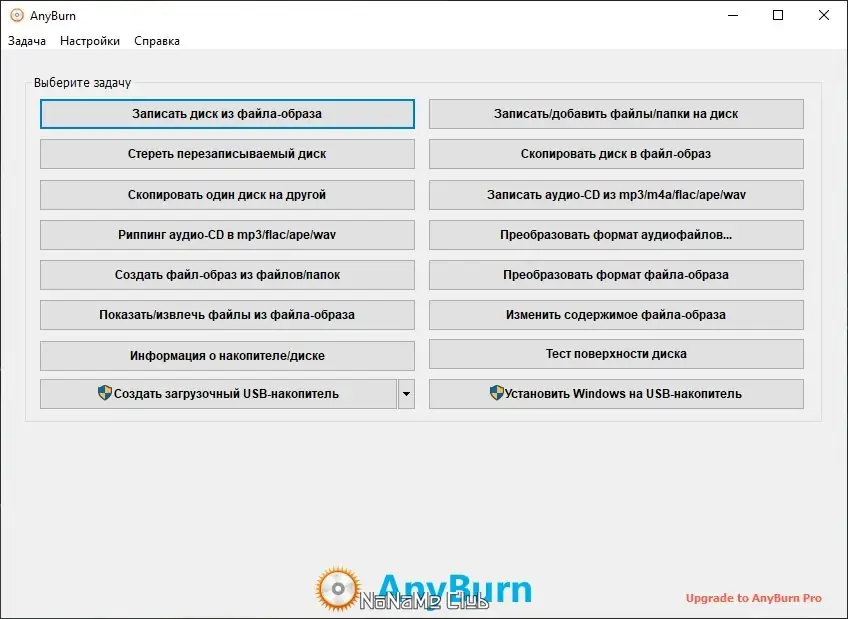Click Создать загрузочный USB-накопитель button

point(218,394)
